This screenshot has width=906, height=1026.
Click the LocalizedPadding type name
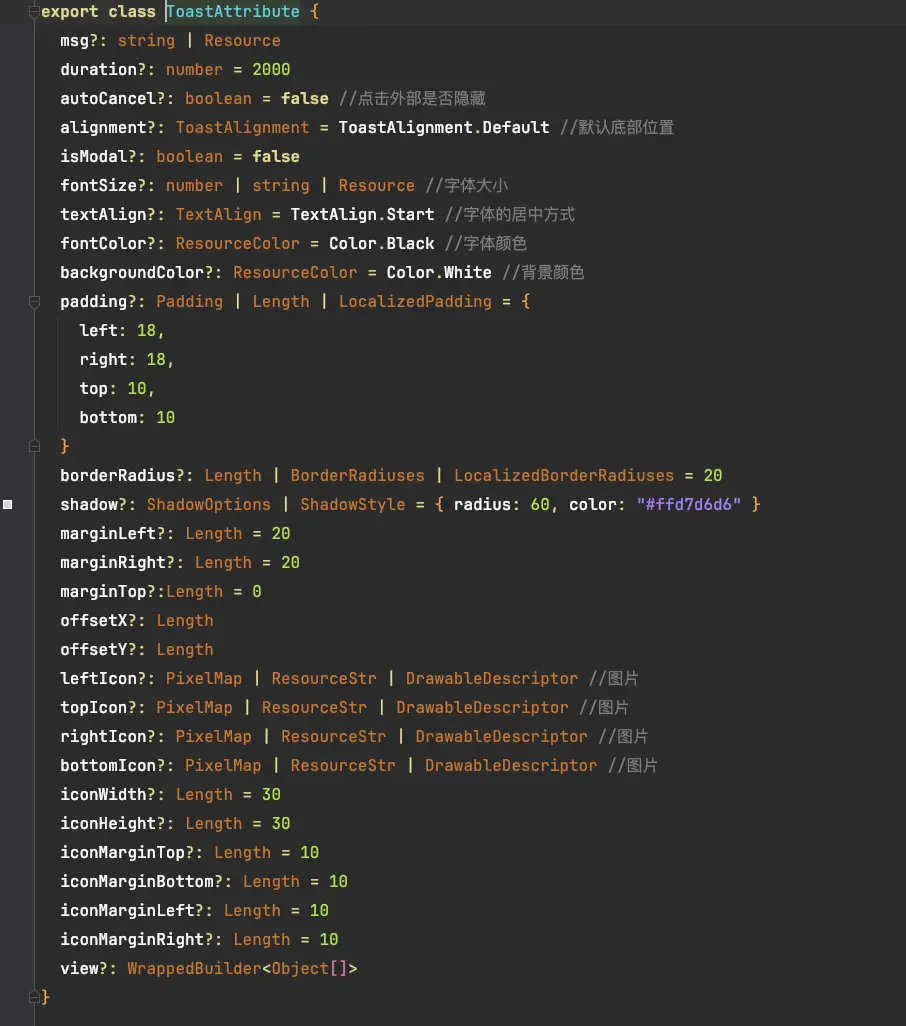pos(415,302)
